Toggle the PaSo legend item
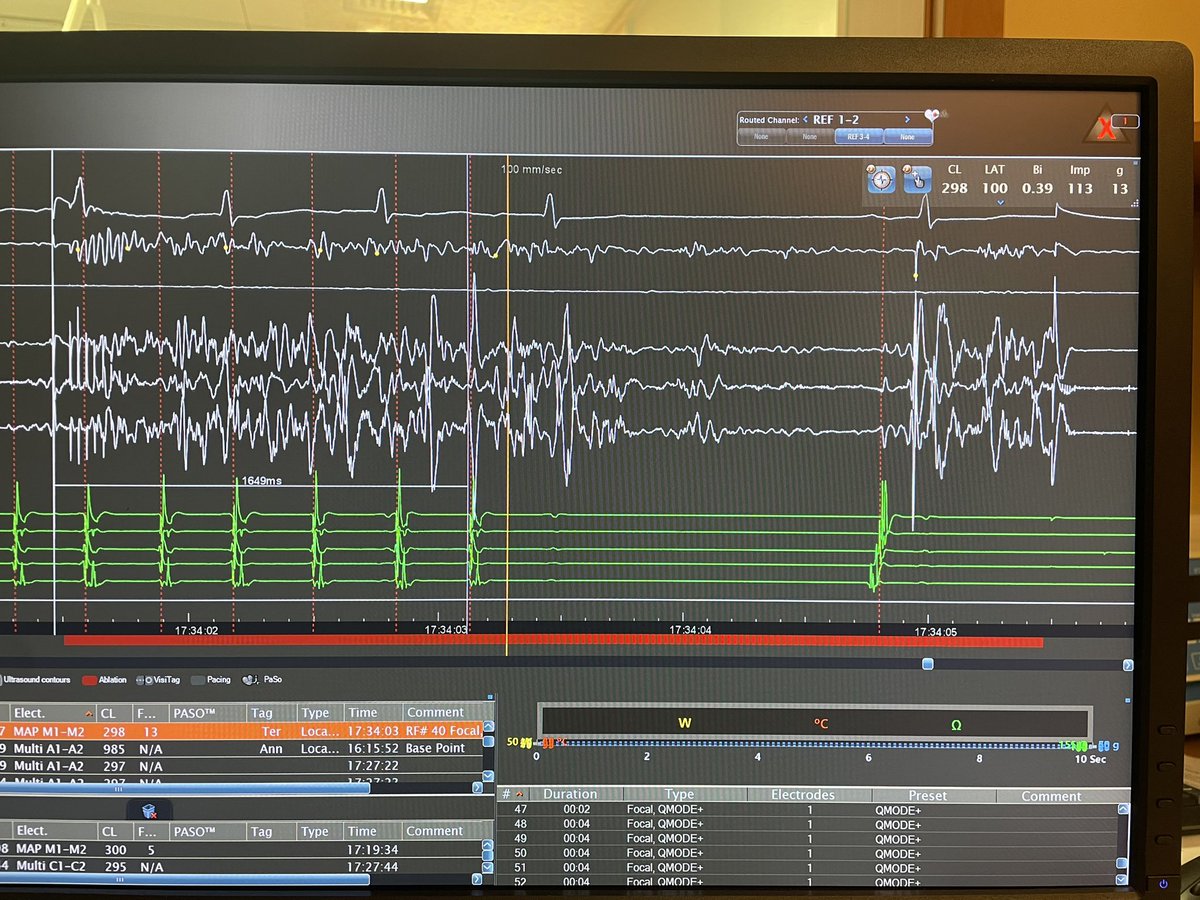The image size is (1200, 900). coord(263,680)
